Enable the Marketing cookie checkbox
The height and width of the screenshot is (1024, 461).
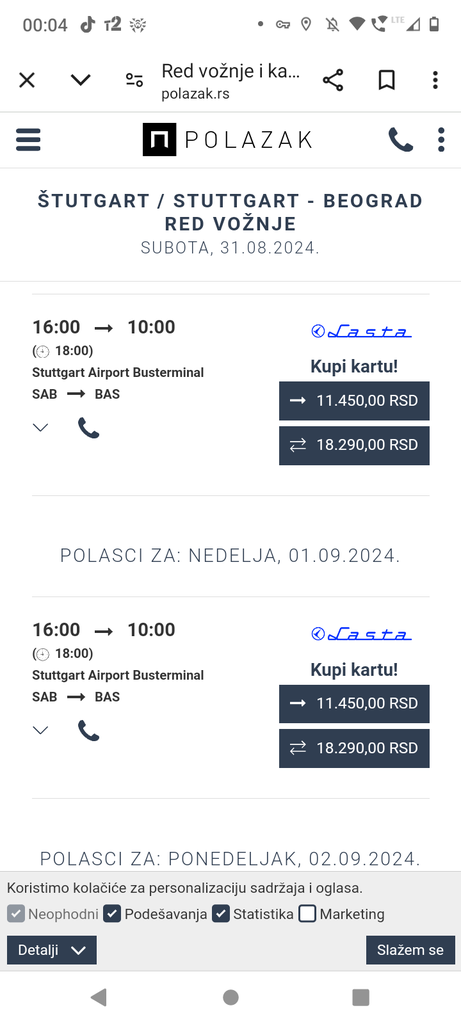click(x=308, y=914)
